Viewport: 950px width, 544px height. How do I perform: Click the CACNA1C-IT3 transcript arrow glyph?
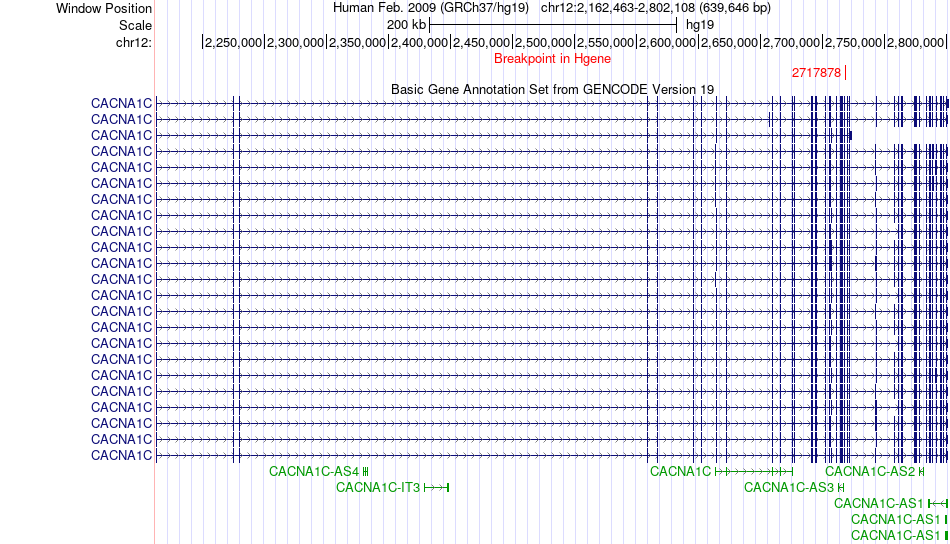click(437, 487)
